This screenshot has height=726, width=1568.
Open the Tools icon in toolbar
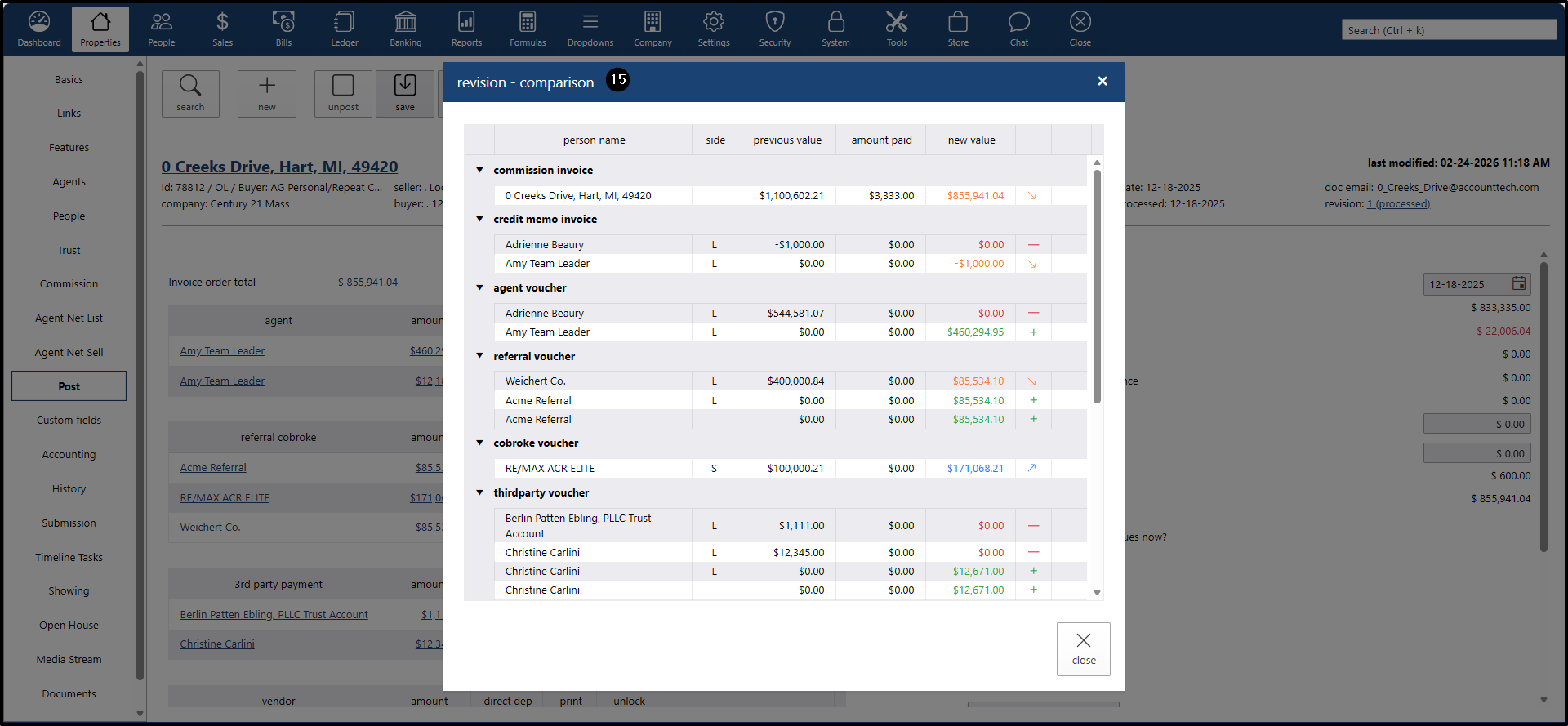pos(897,29)
